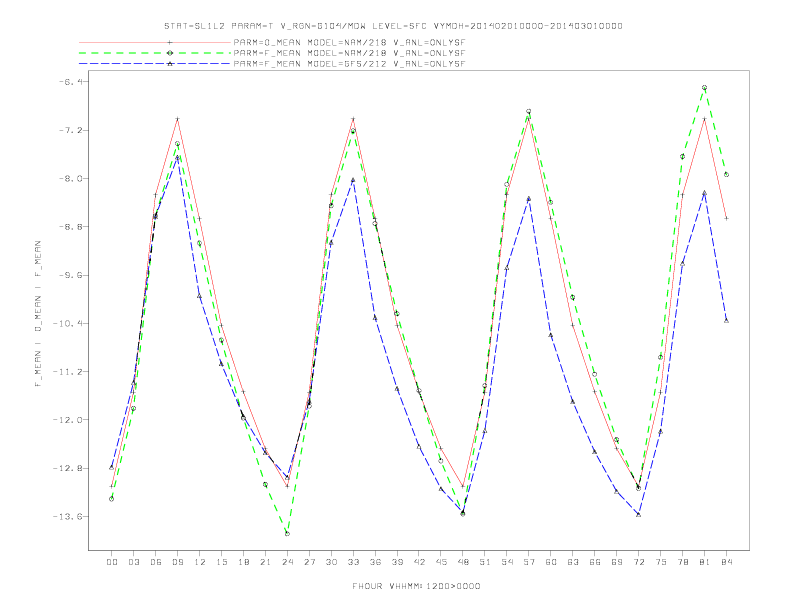The width and height of the screenshot is (792, 612).
Task: Click x-axis tick label 03
Action: [133, 562]
